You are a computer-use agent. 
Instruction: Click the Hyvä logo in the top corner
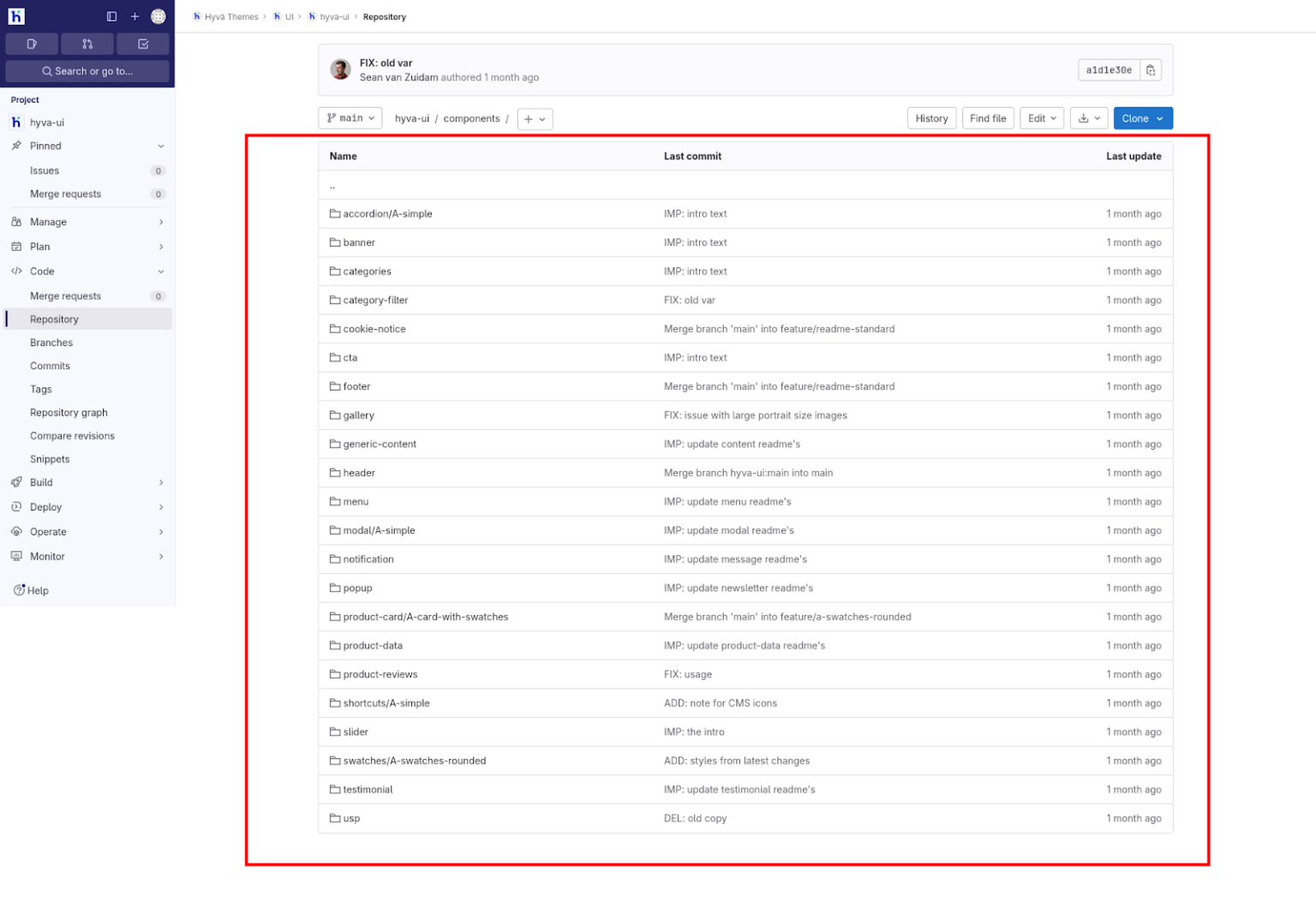15,15
